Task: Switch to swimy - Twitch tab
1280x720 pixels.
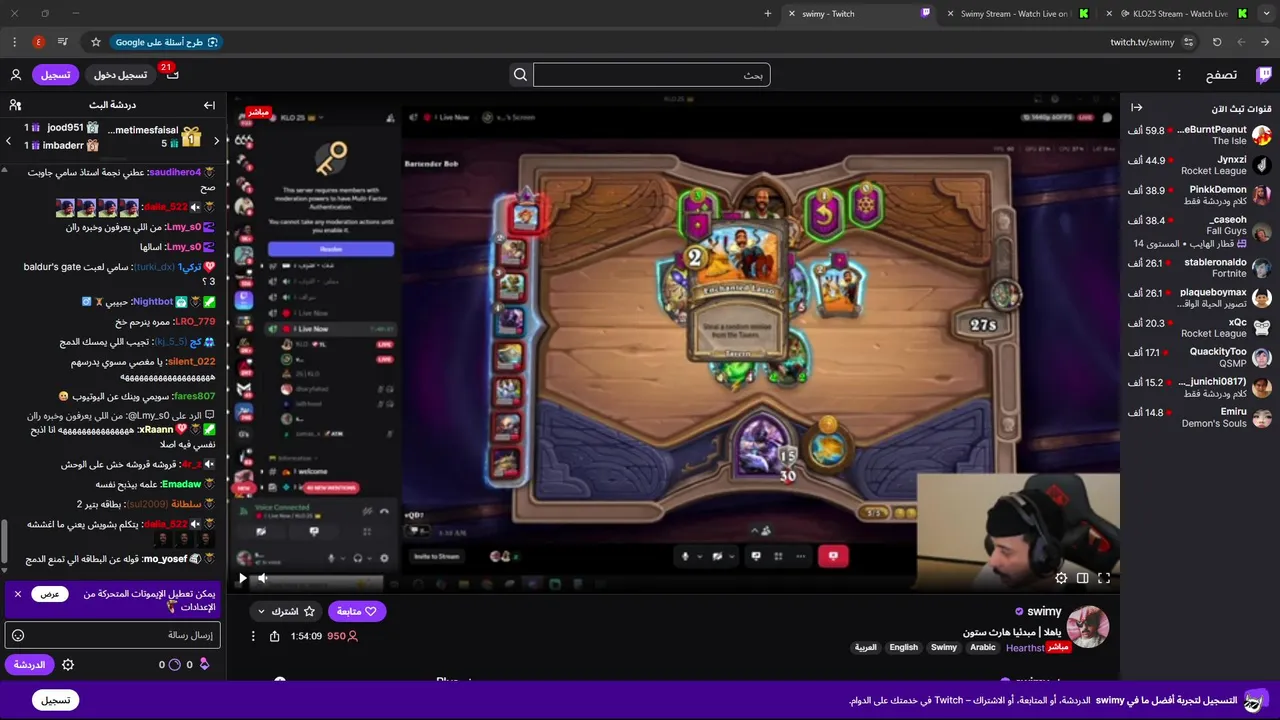Action: (x=859, y=14)
